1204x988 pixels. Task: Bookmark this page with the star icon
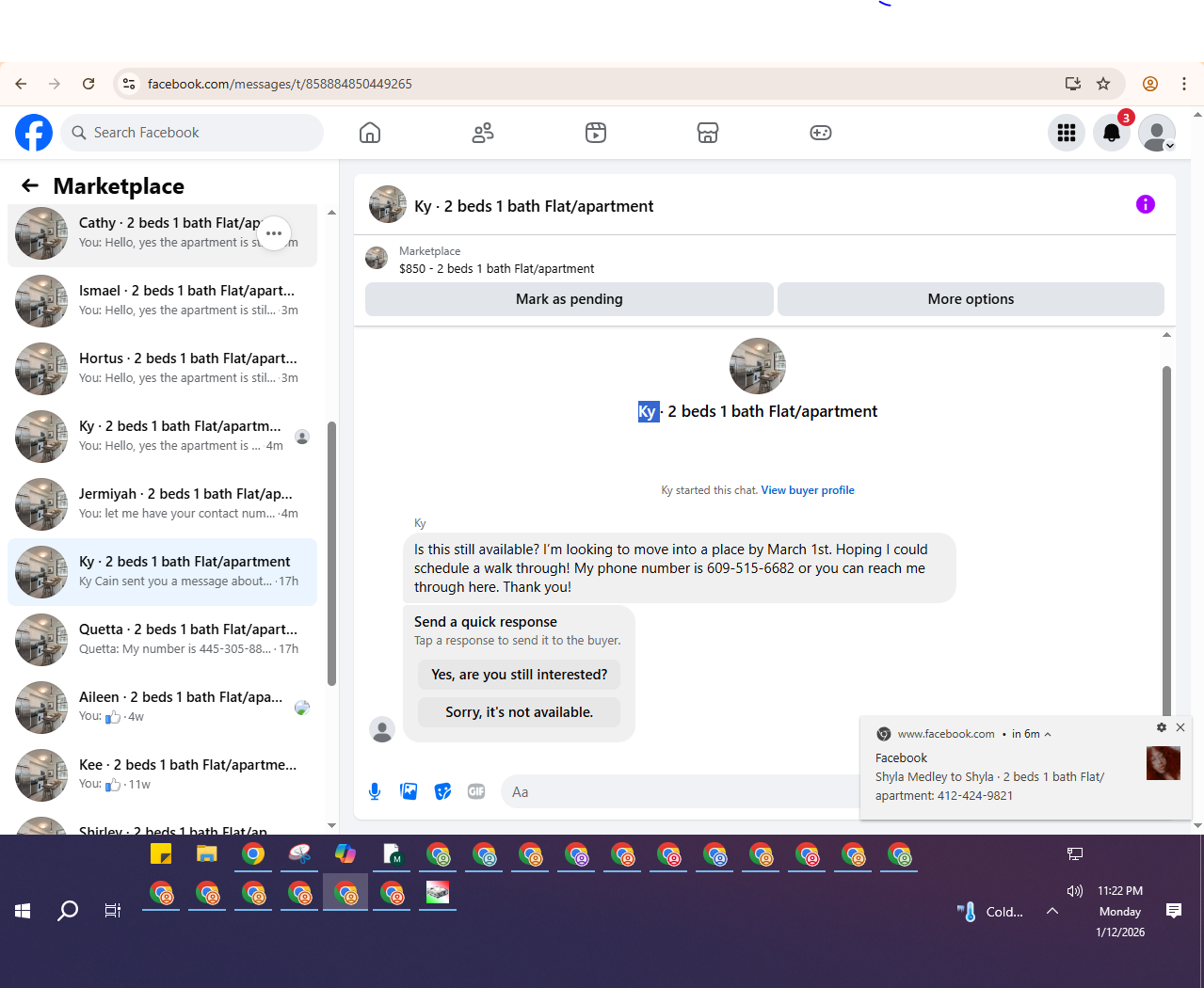click(1103, 84)
